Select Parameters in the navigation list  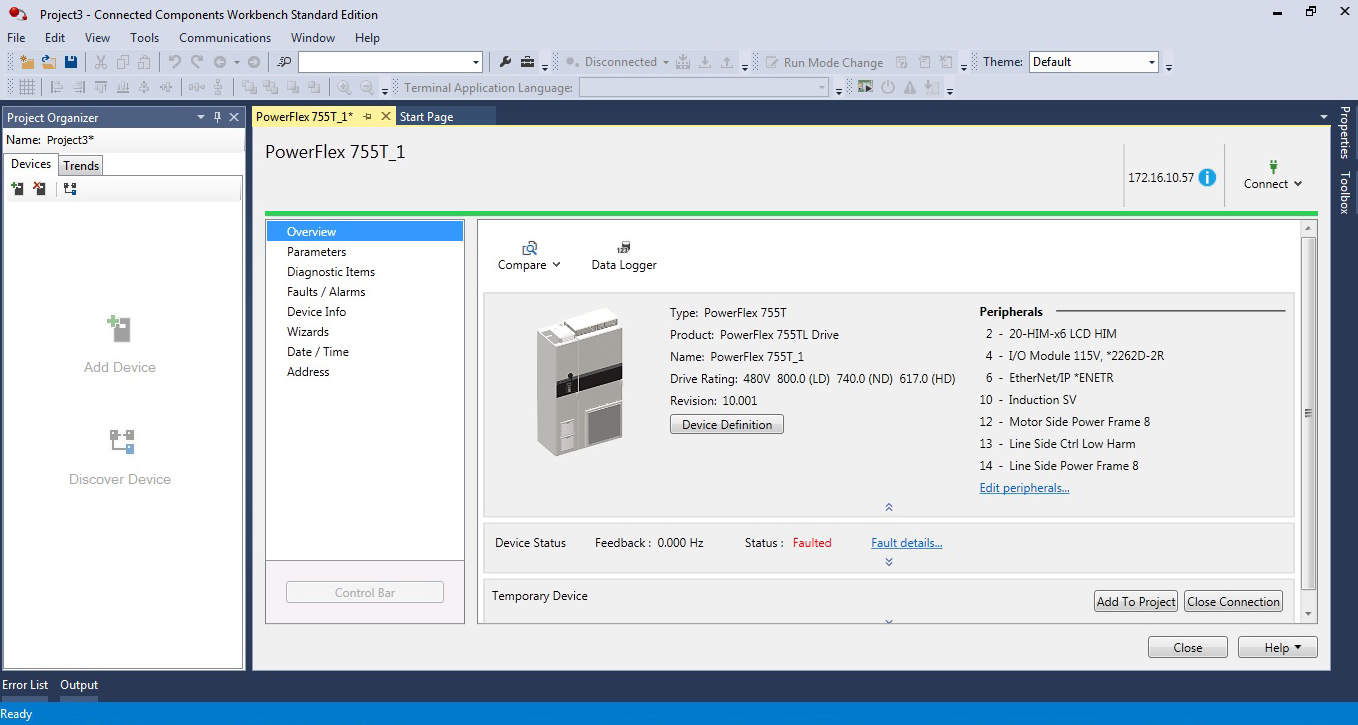(x=365, y=252)
